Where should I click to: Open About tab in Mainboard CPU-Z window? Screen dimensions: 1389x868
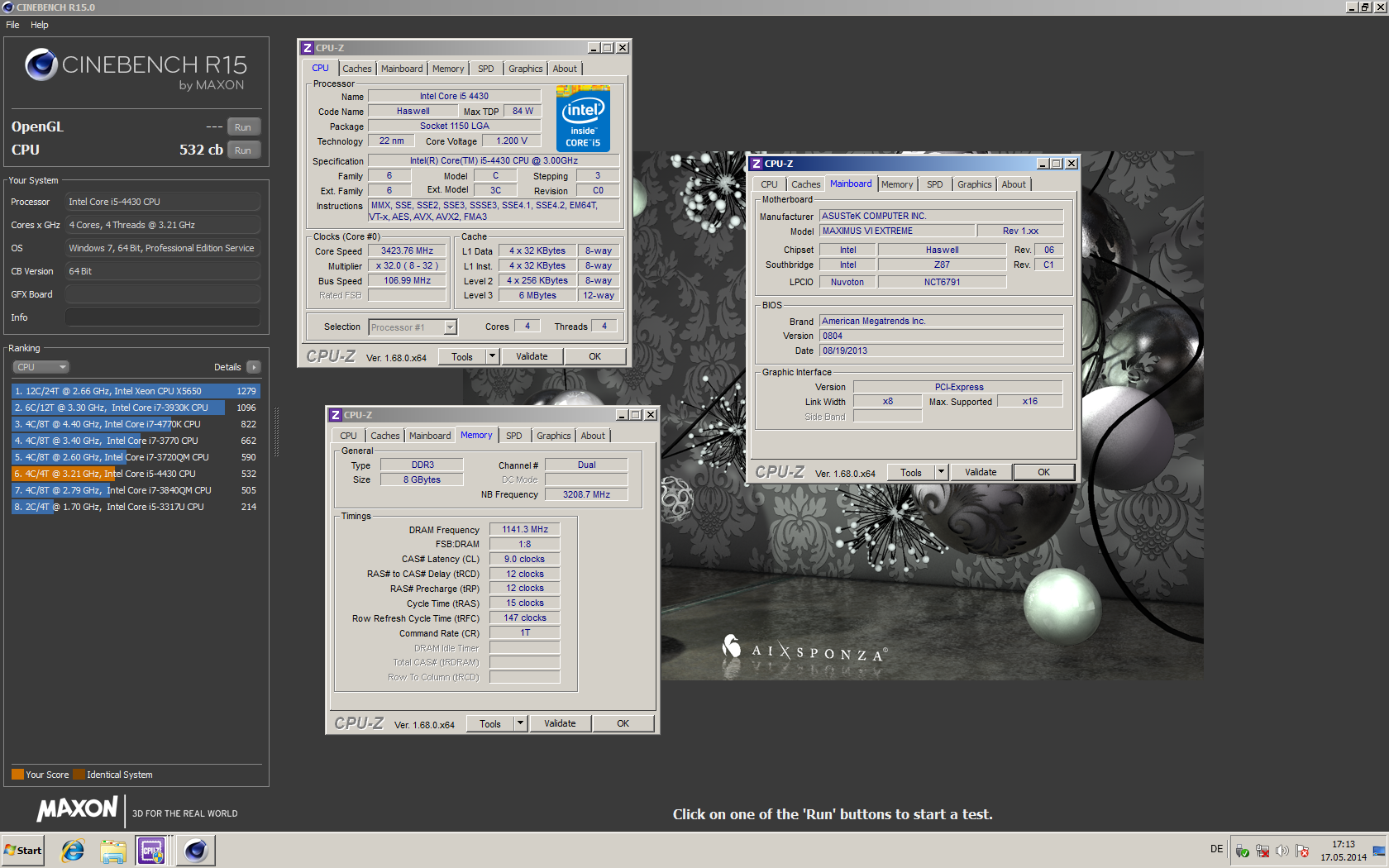1014,184
